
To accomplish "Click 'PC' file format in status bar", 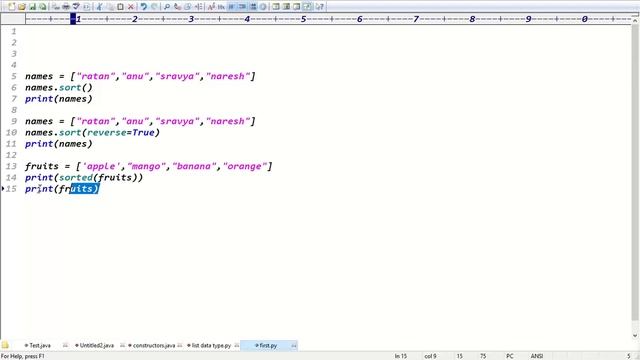I will [x=510, y=356].
